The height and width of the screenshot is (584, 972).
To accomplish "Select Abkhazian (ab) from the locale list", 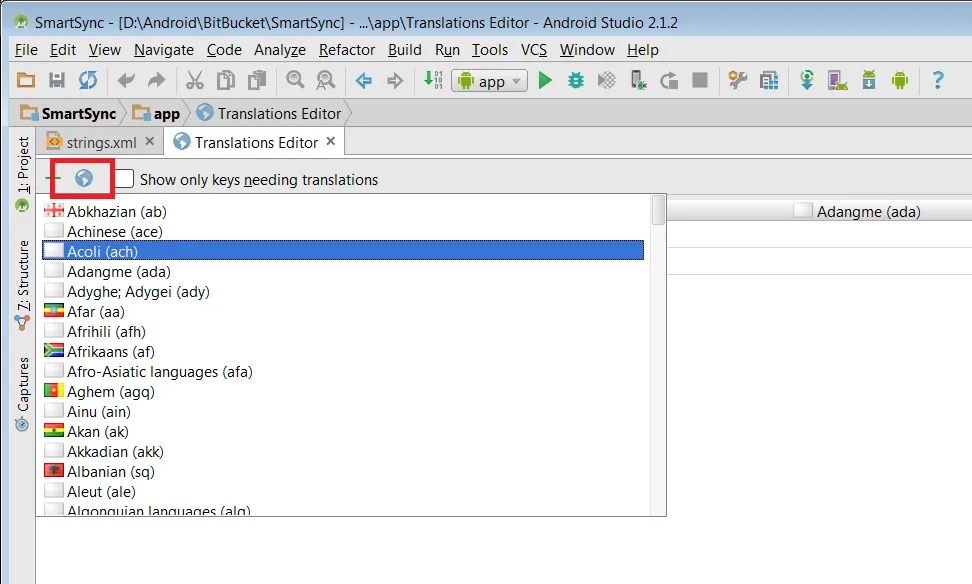I will (343, 211).
